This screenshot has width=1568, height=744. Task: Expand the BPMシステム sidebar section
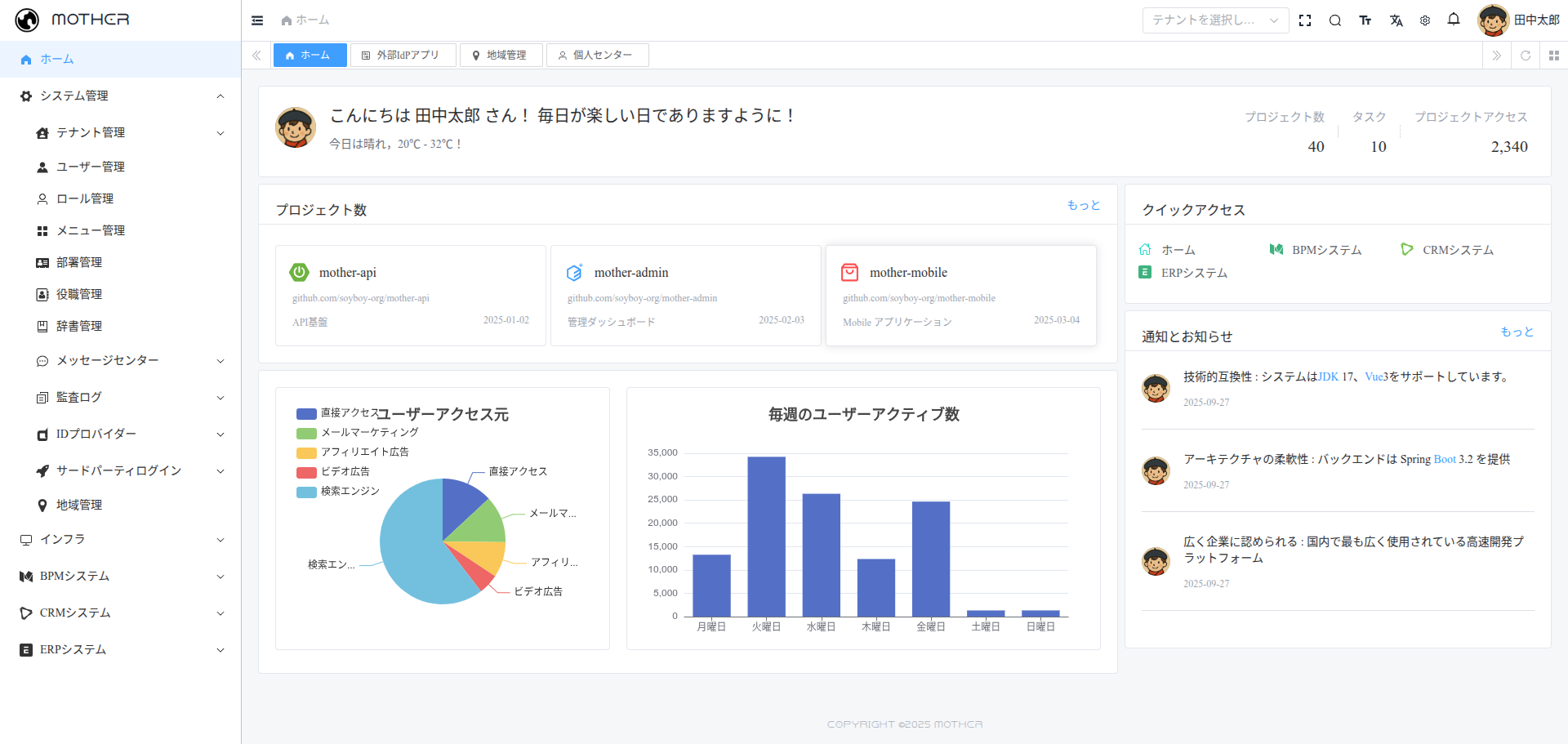[x=74, y=576]
